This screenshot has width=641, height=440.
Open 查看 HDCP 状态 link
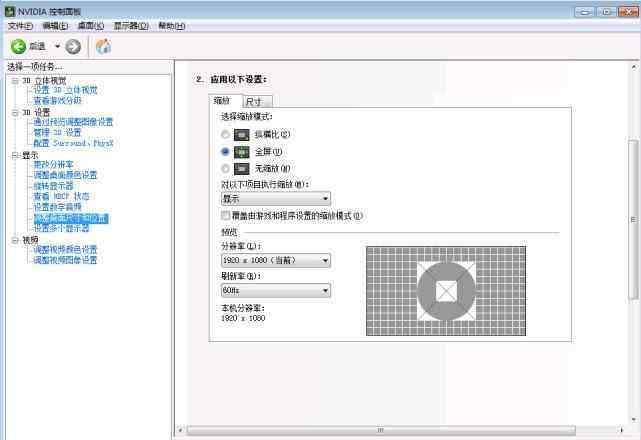61,196
